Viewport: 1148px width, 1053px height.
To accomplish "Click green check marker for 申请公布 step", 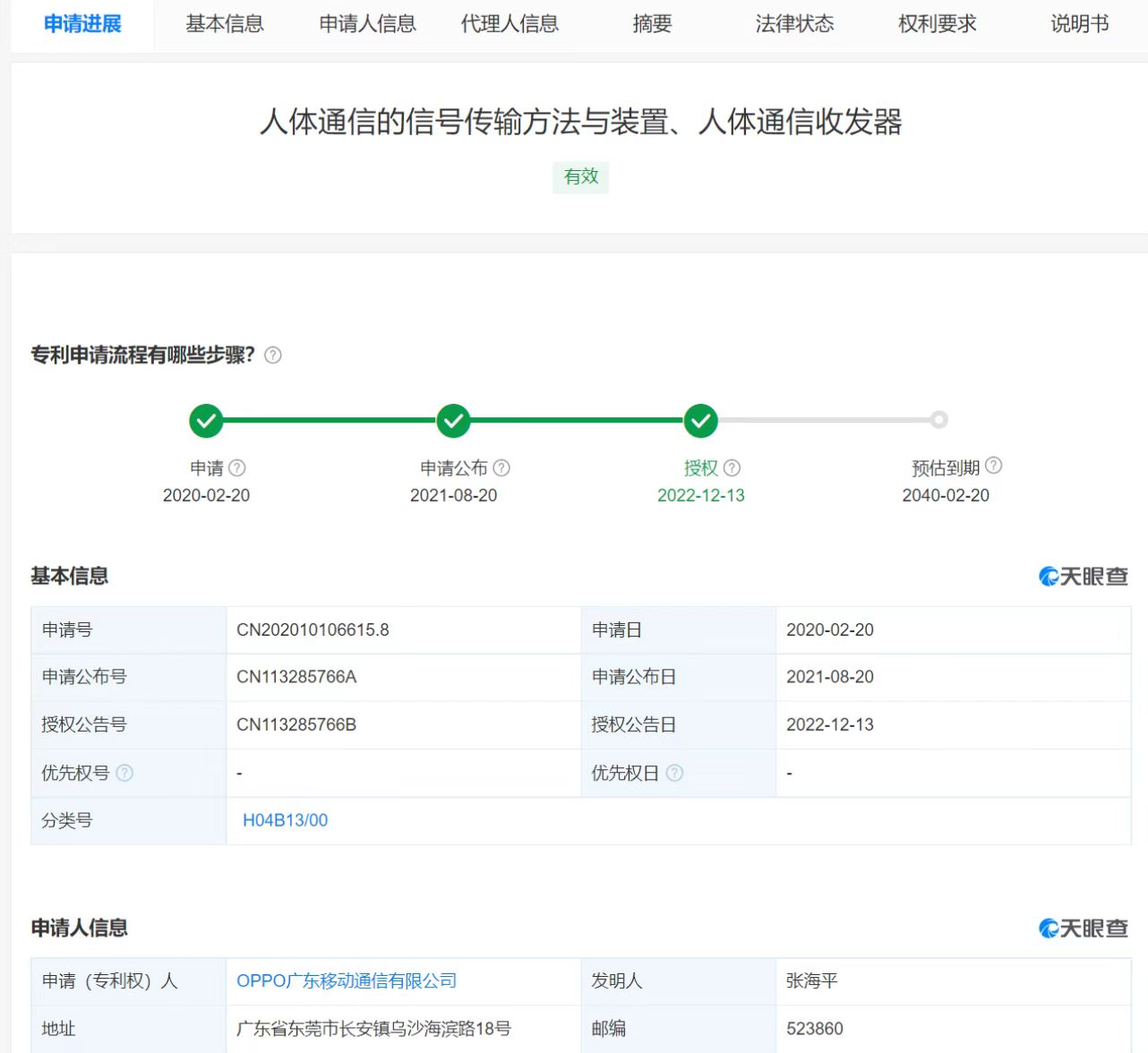I will tap(453, 420).
